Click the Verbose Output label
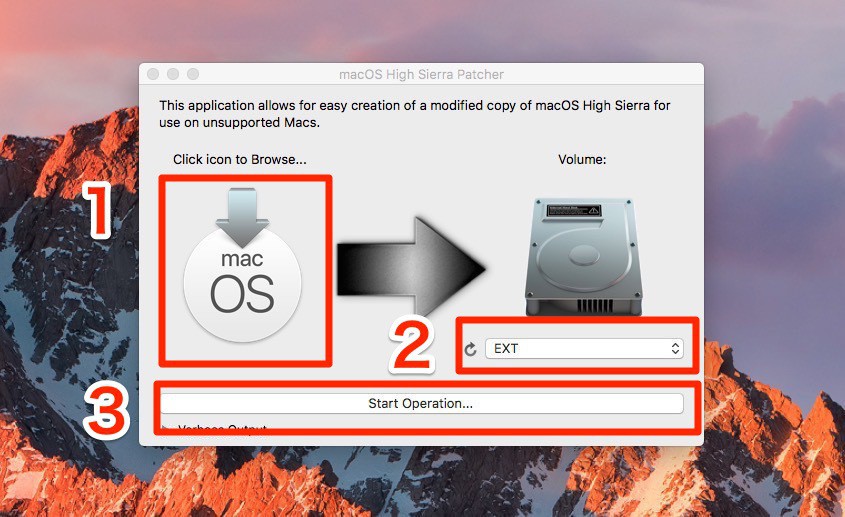845x517 pixels. click(223, 429)
